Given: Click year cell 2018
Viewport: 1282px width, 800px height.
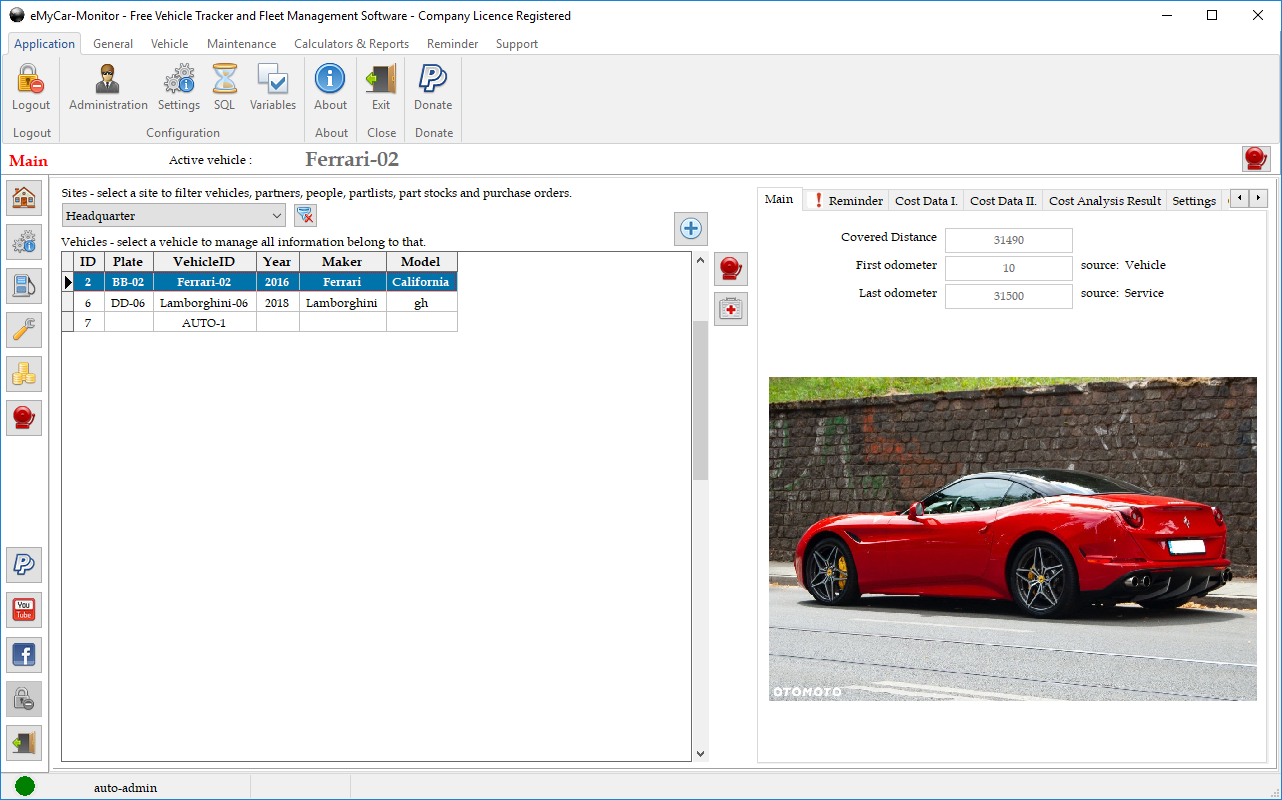Looking at the screenshot, I should pyautogui.click(x=277, y=302).
